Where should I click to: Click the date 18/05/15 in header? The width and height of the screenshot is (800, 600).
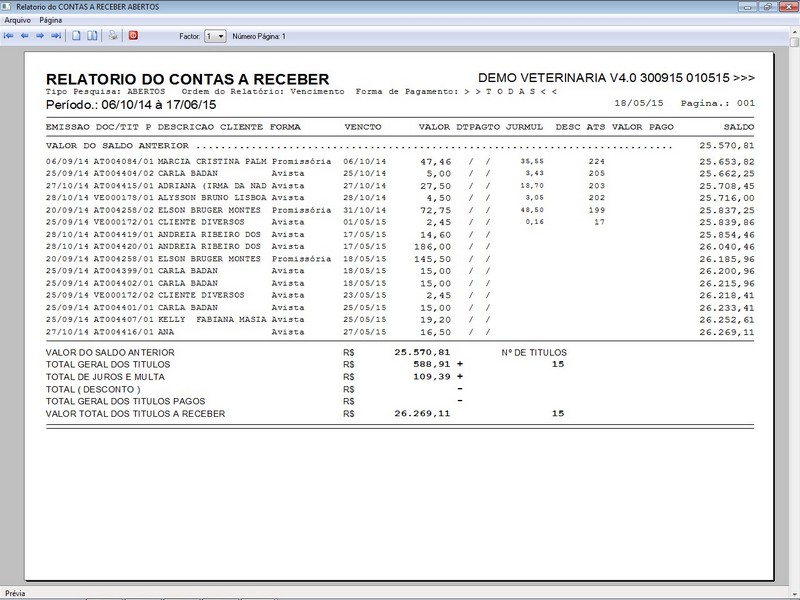(x=639, y=103)
